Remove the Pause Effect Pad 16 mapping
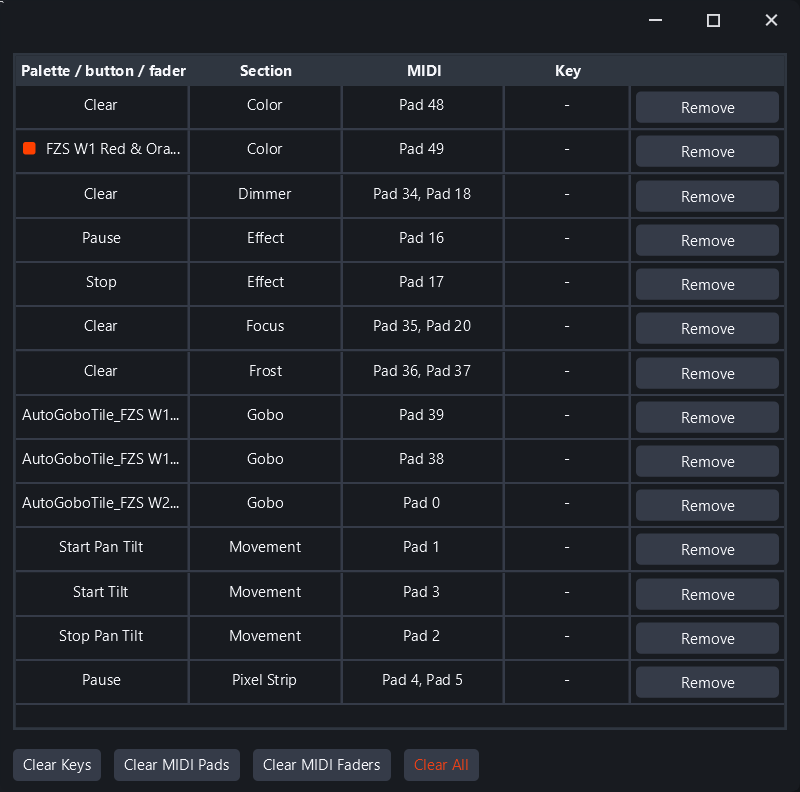The width and height of the screenshot is (800, 792). pyautogui.click(x=707, y=240)
